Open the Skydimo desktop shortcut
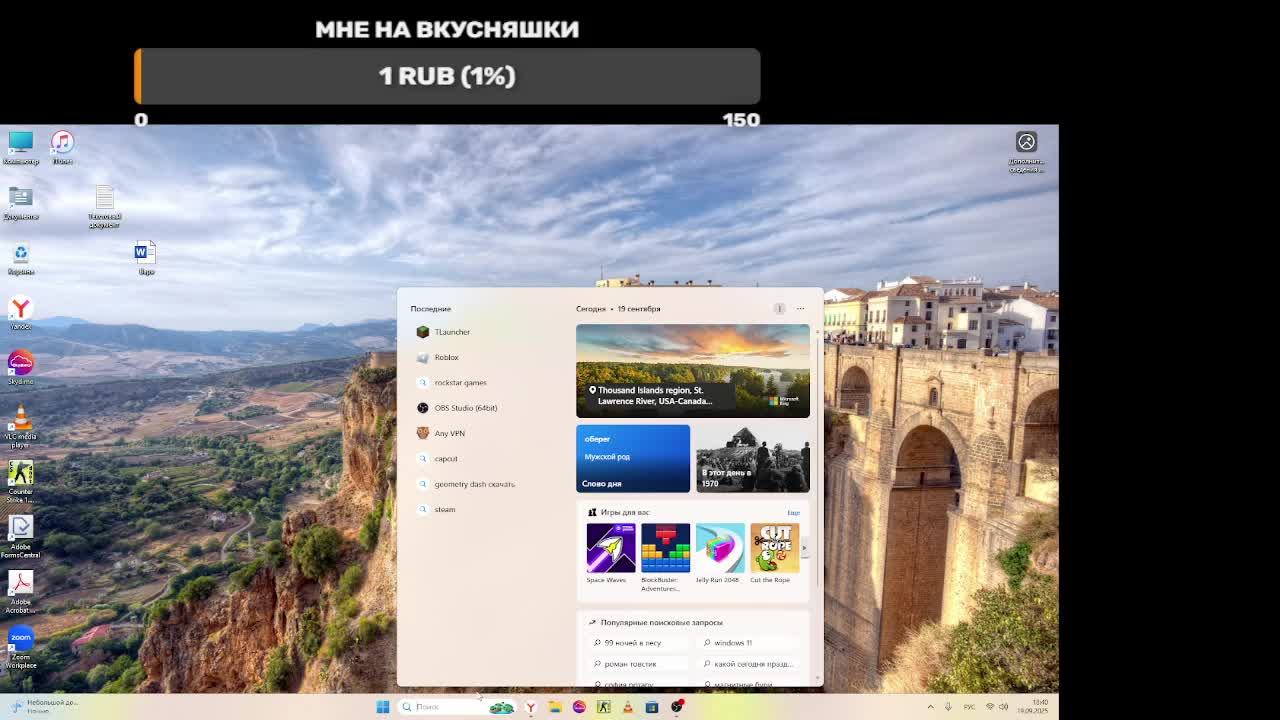This screenshot has width=1280, height=720. pyautogui.click(x=20, y=367)
